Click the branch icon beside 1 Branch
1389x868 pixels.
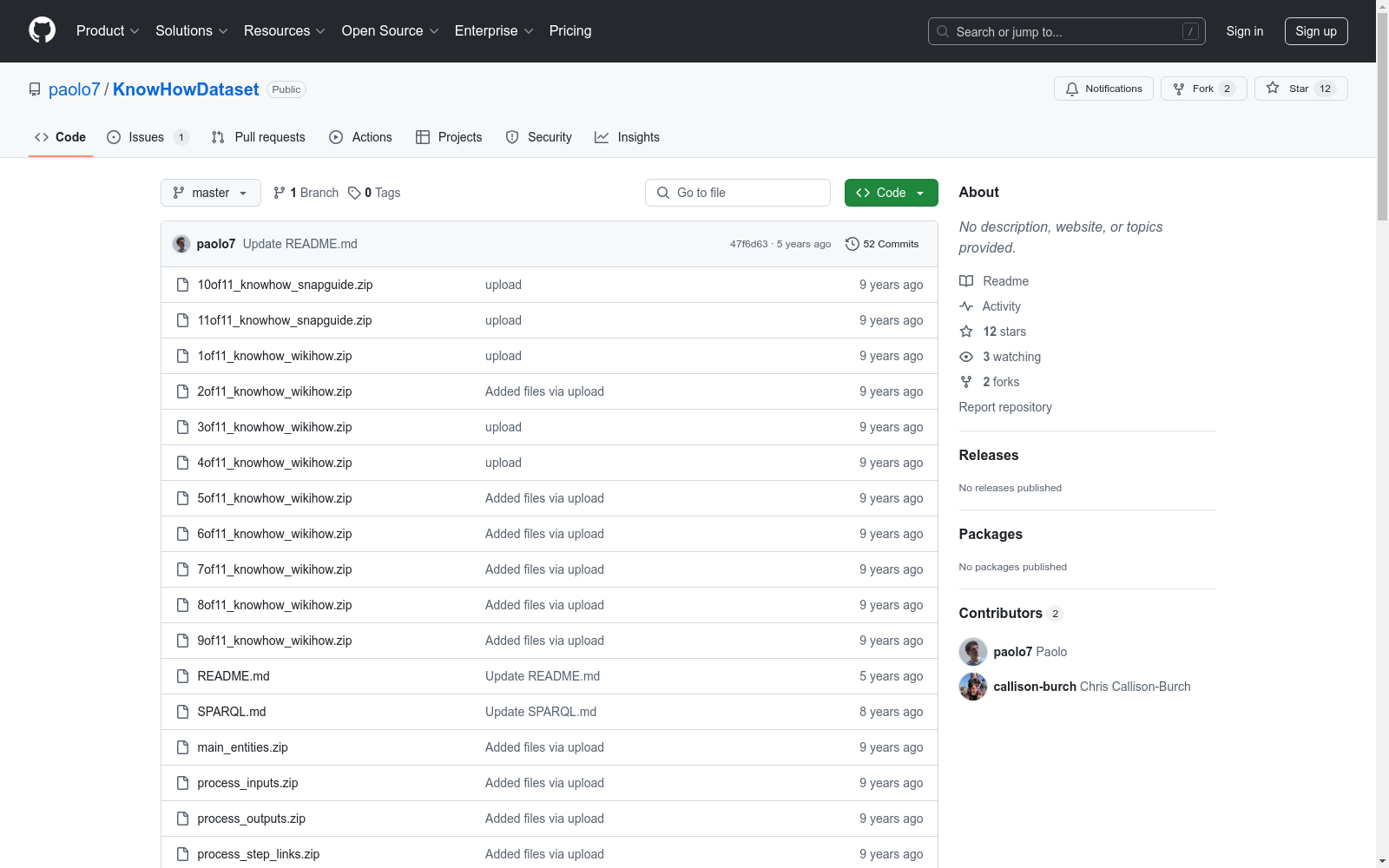(x=280, y=193)
